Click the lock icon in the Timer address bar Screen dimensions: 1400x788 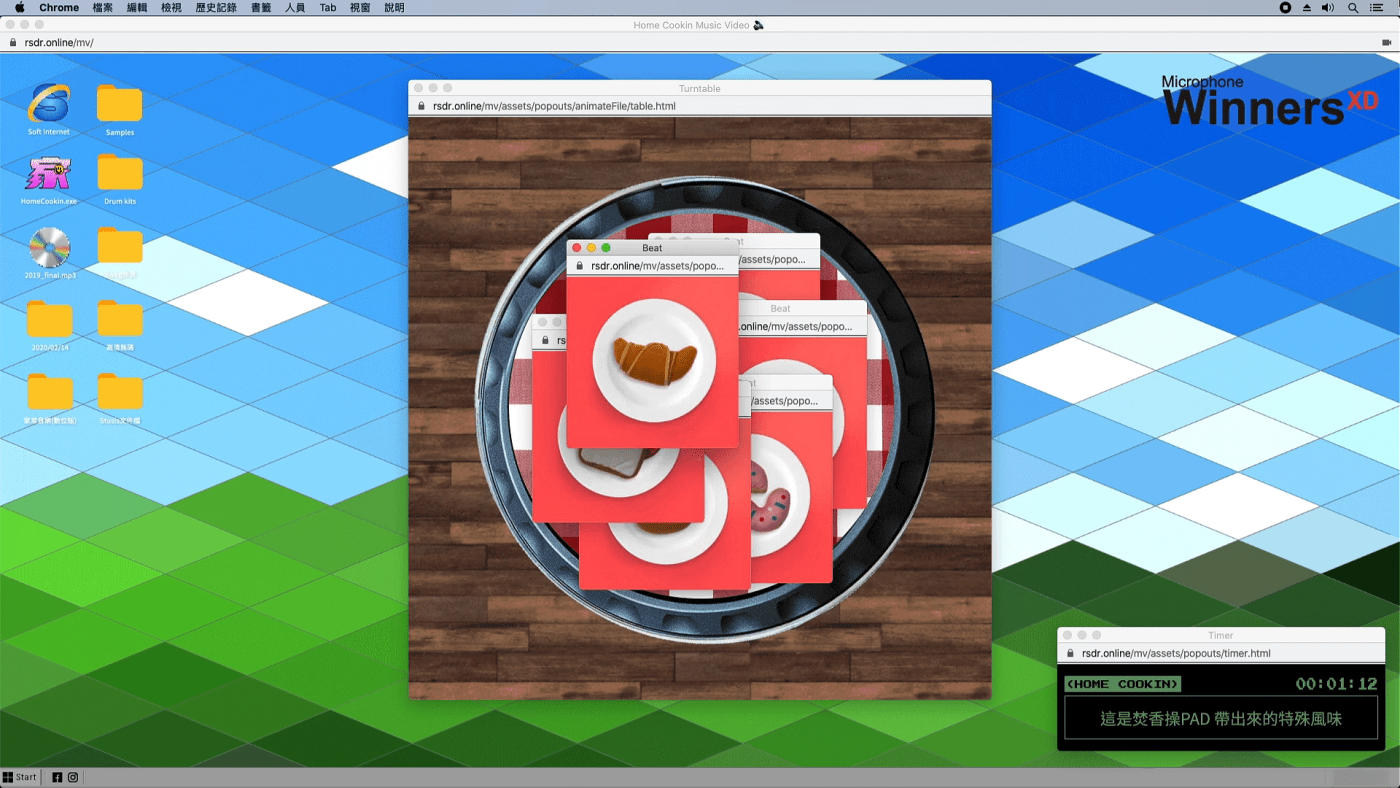point(1071,653)
